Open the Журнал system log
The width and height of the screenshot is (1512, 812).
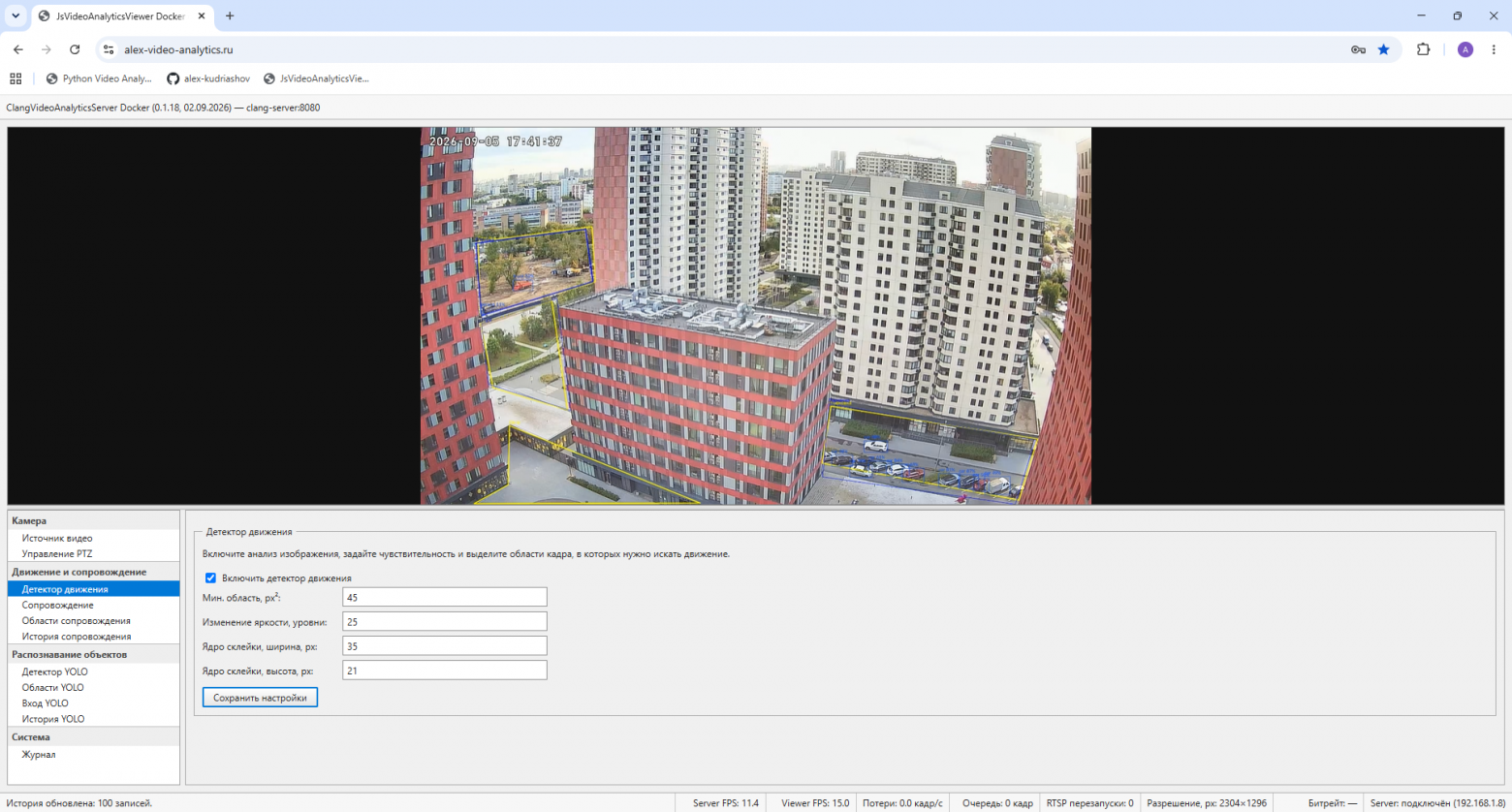(x=93, y=754)
